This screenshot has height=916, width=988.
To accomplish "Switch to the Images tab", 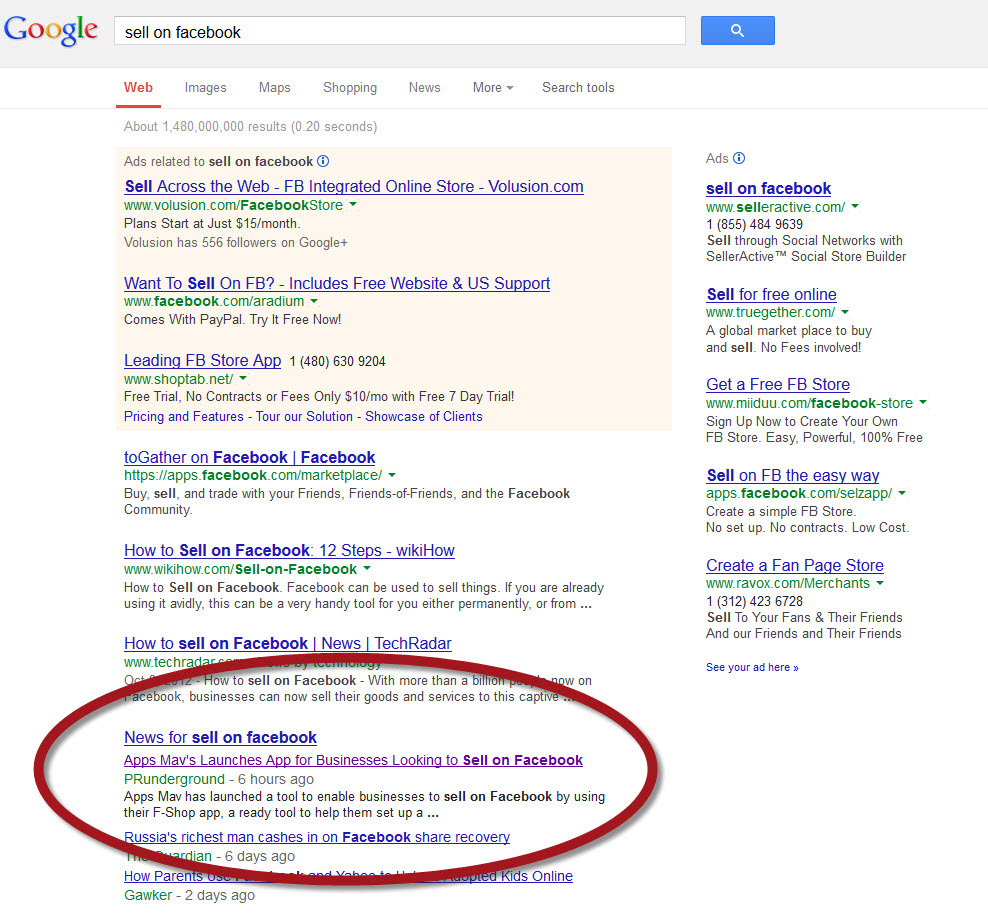I will pos(205,88).
